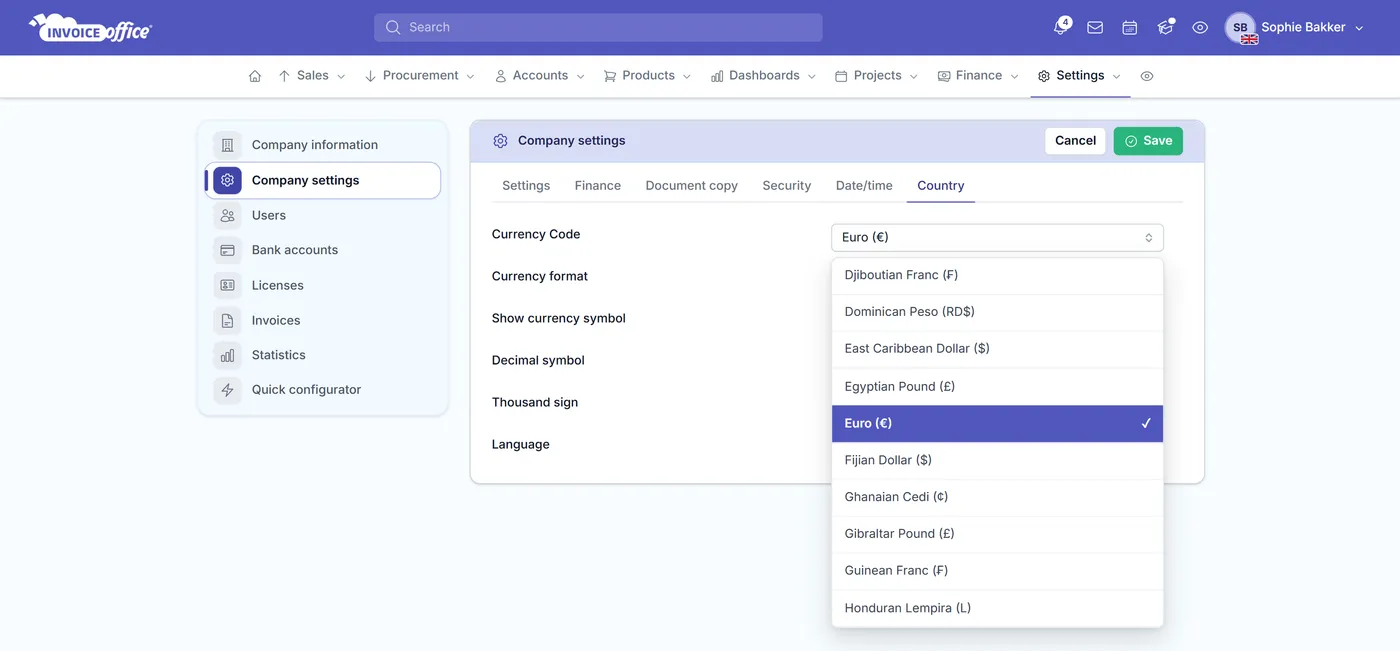Click the Licenses ID card icon
This screenshot has width=1400, height=651.
[227, 285]
